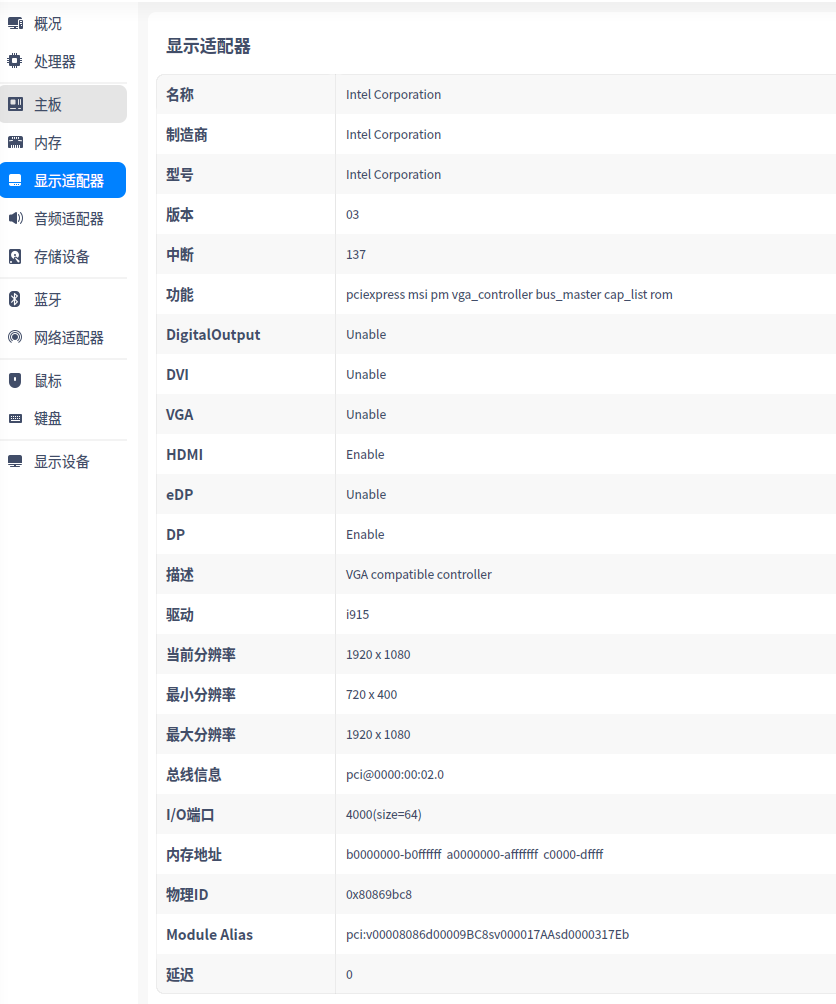The width and height of the screenshot is (836, 1004).
Task: Select 主板 in the sidebar
Action: [63, 104]
